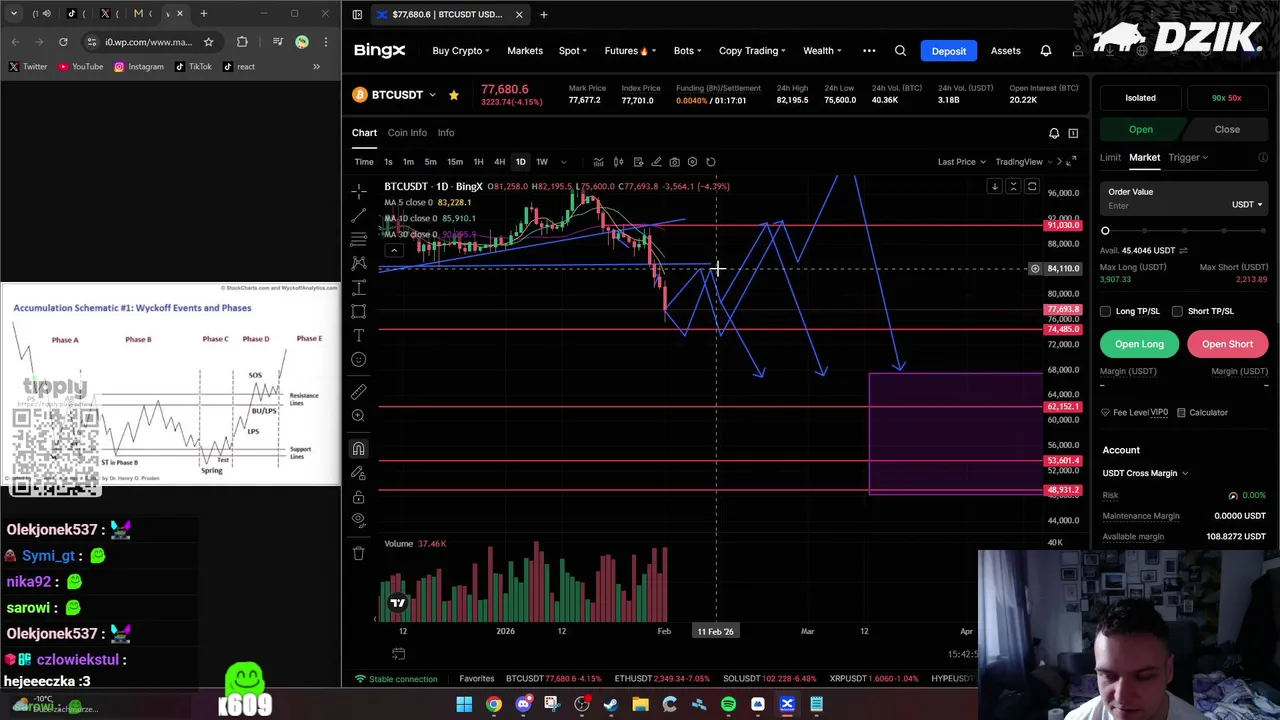Switch to the Coin Info tab
The width and height of the screenshot is (1280, 720).
coord(407,133)
